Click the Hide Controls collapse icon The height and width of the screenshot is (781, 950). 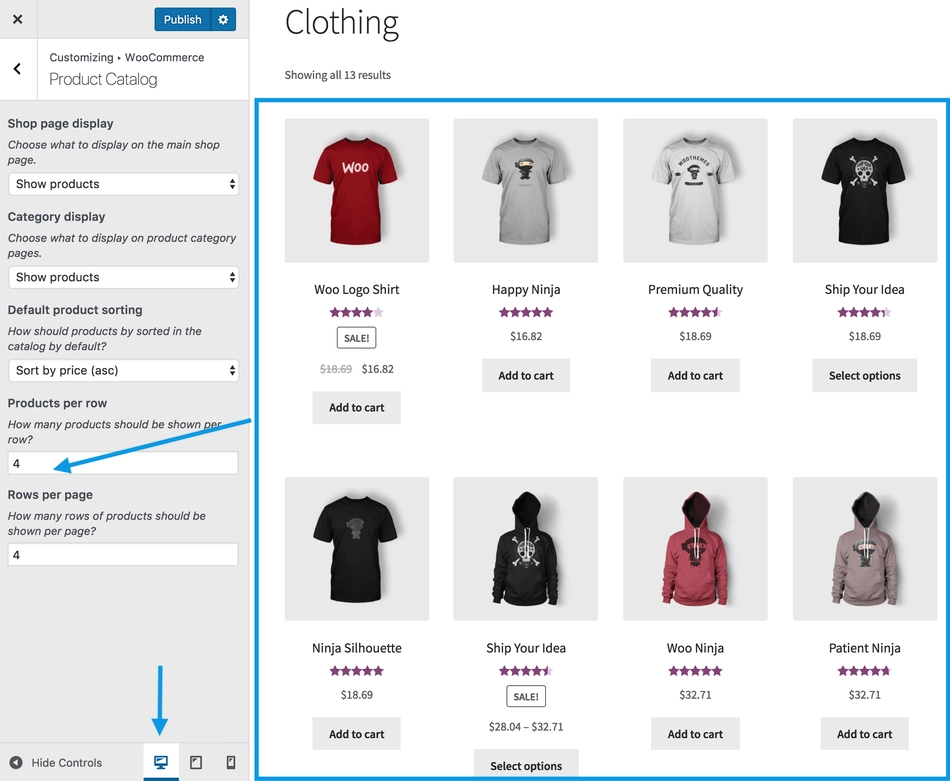[x=16, y=762]
